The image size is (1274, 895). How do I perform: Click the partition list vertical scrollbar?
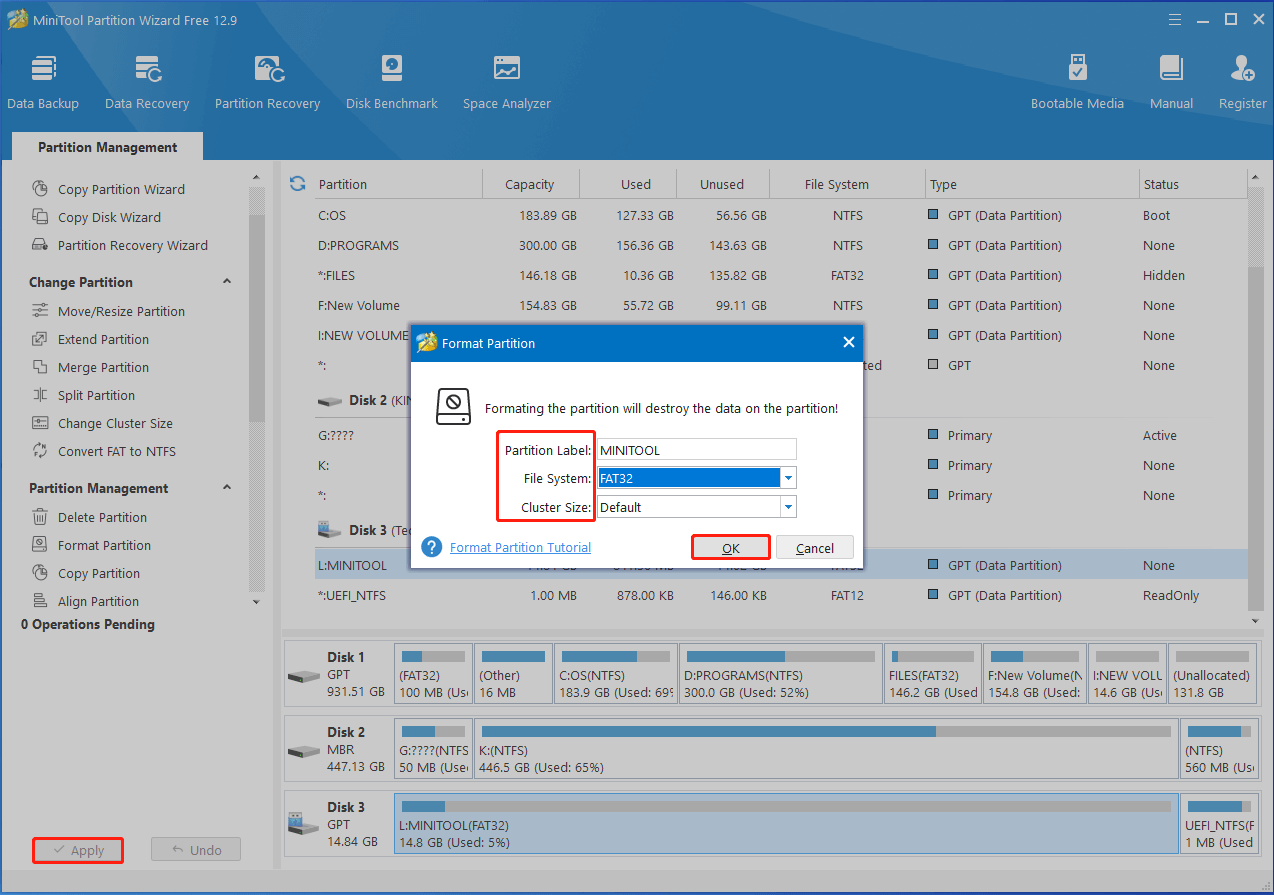(x=1256, y=400)
